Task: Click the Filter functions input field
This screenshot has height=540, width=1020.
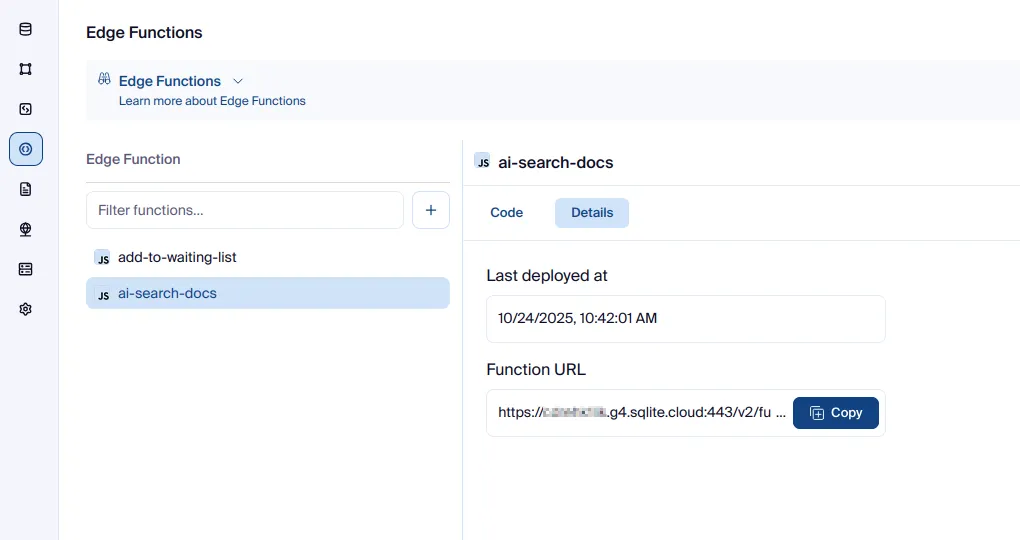Action: 245,210
